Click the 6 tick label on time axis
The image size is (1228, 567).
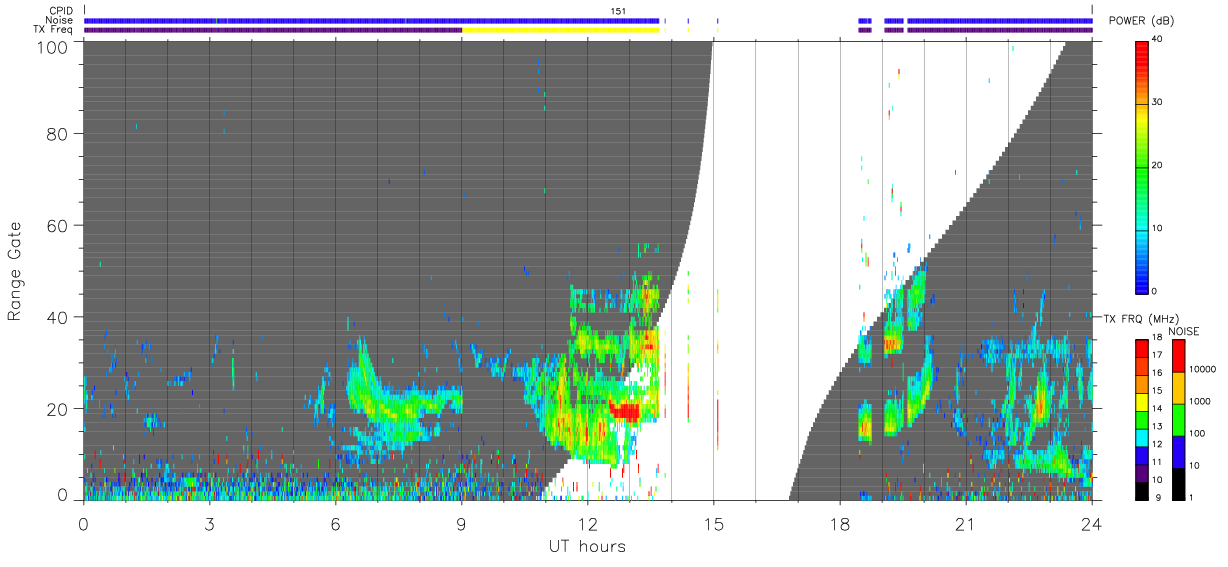(335, 524)
